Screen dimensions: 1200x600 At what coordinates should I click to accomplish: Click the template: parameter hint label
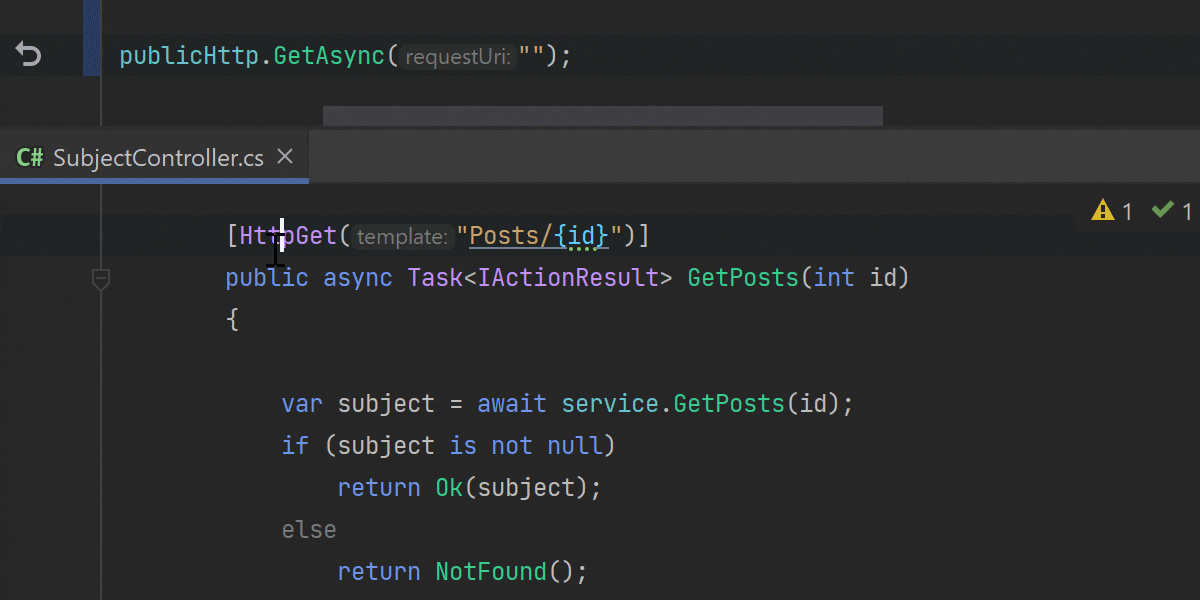401,236
